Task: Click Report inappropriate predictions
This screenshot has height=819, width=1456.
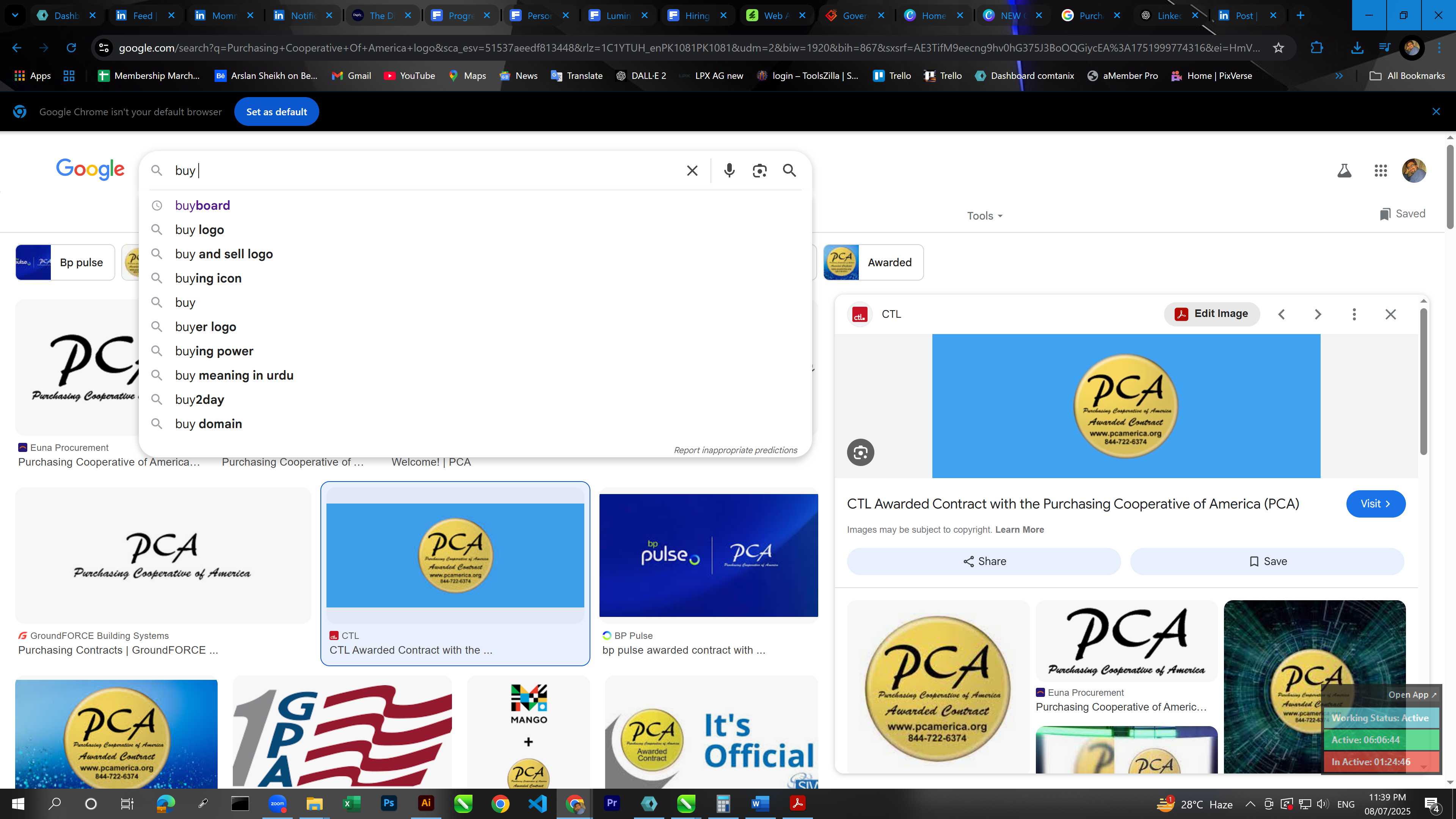Action: [x=735, y=450]
